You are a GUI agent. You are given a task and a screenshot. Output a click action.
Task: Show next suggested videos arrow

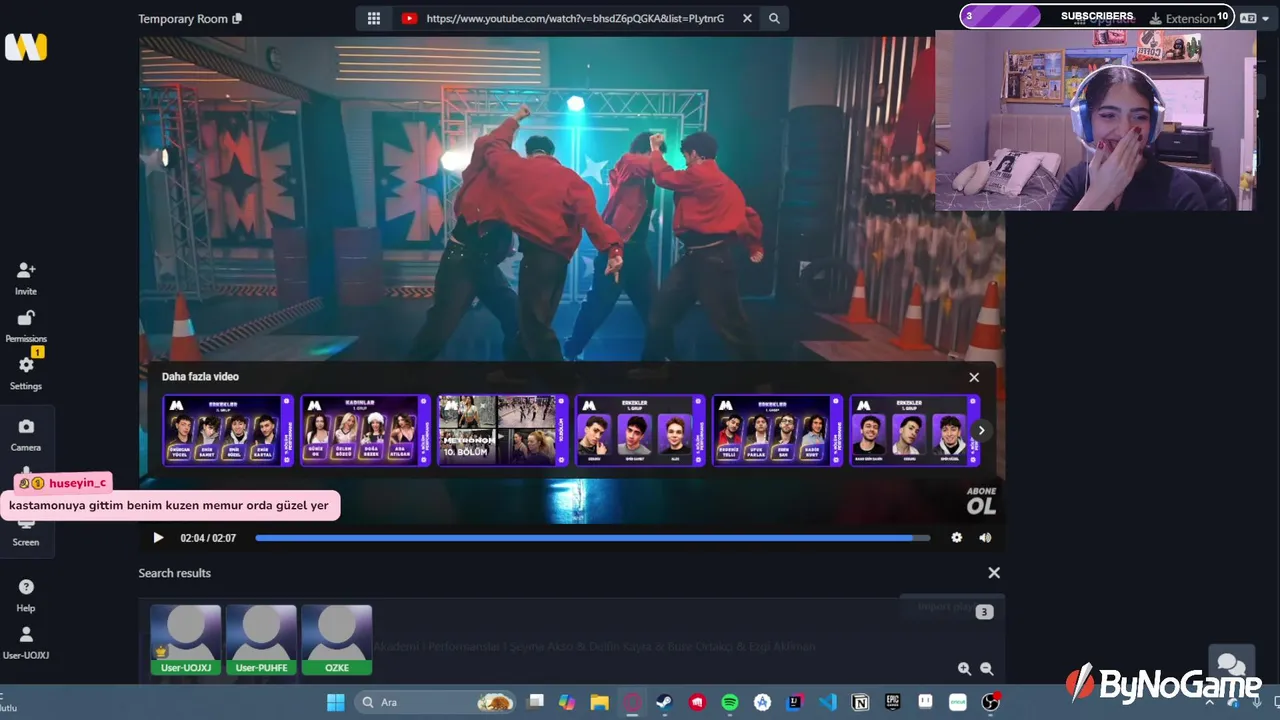981,430
